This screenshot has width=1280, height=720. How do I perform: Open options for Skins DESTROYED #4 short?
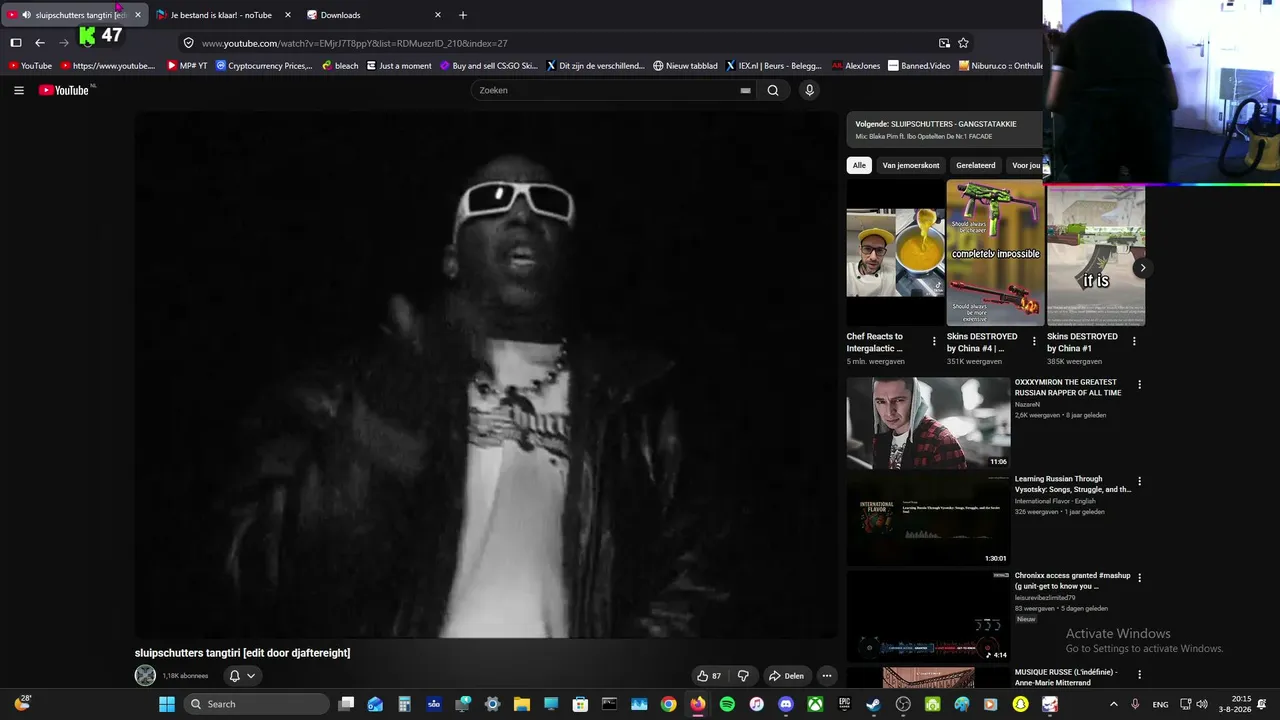(1034, 342)
